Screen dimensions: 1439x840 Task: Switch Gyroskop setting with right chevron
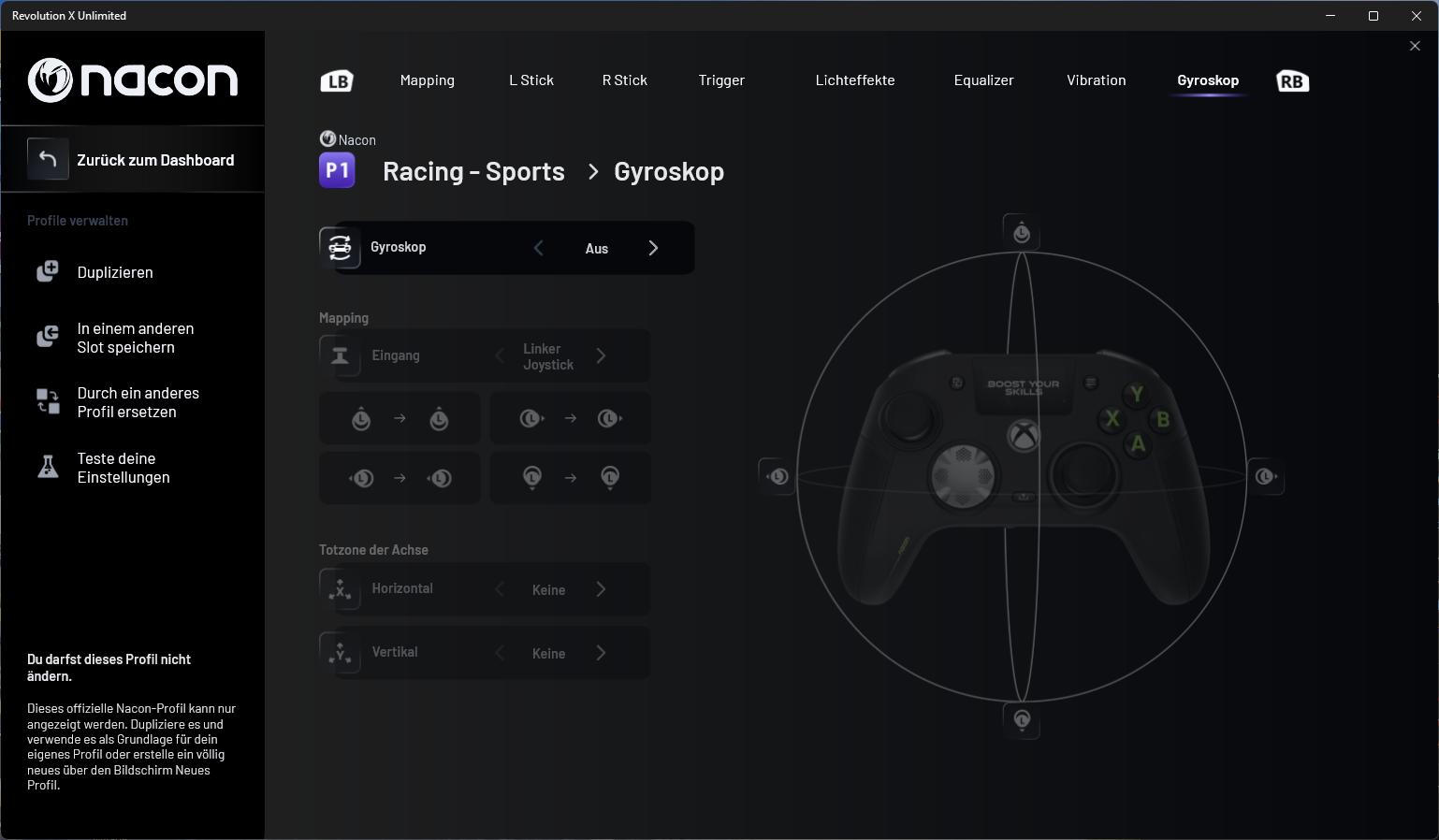(653, 248)
